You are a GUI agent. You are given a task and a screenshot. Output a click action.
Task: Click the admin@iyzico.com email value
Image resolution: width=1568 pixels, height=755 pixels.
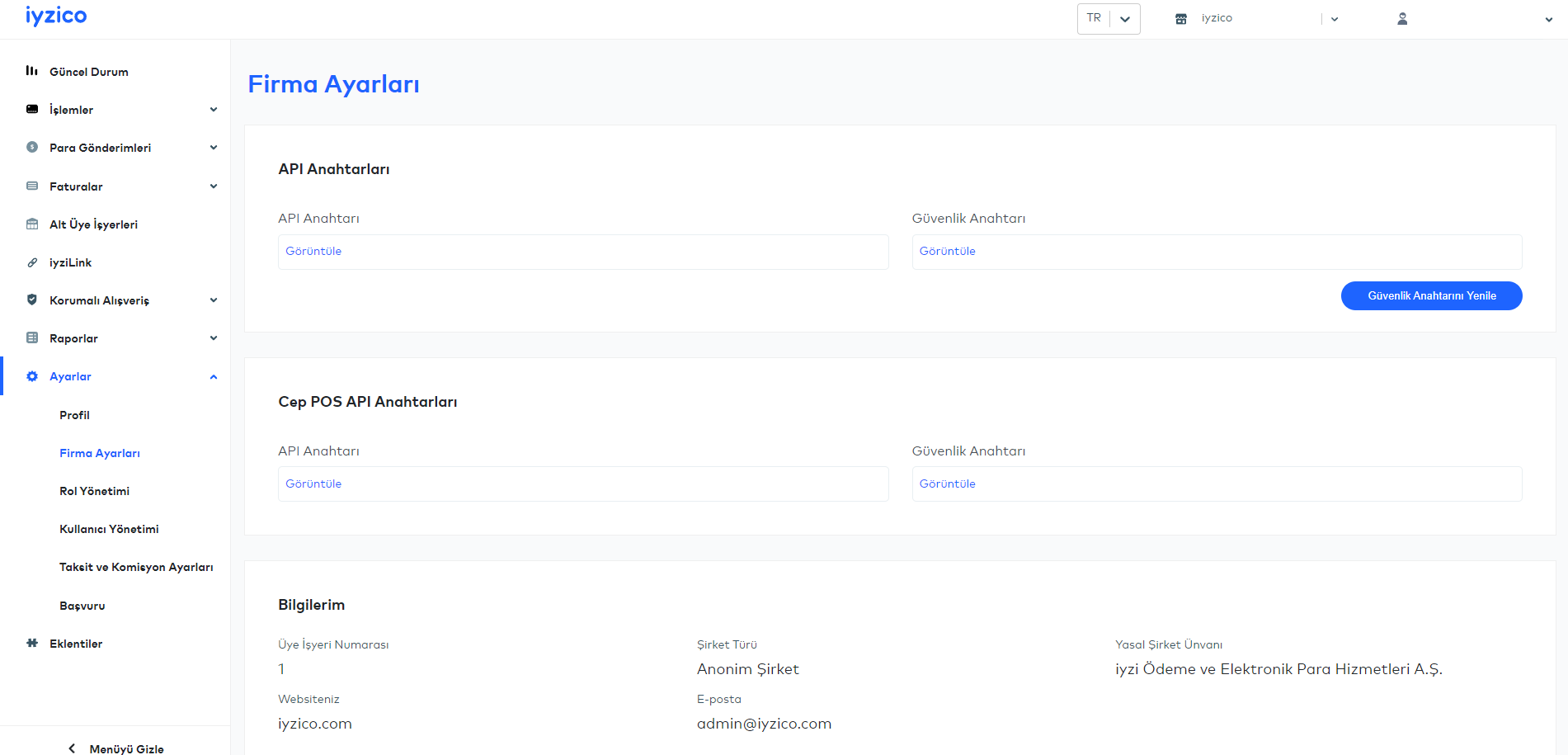[764, 724]
